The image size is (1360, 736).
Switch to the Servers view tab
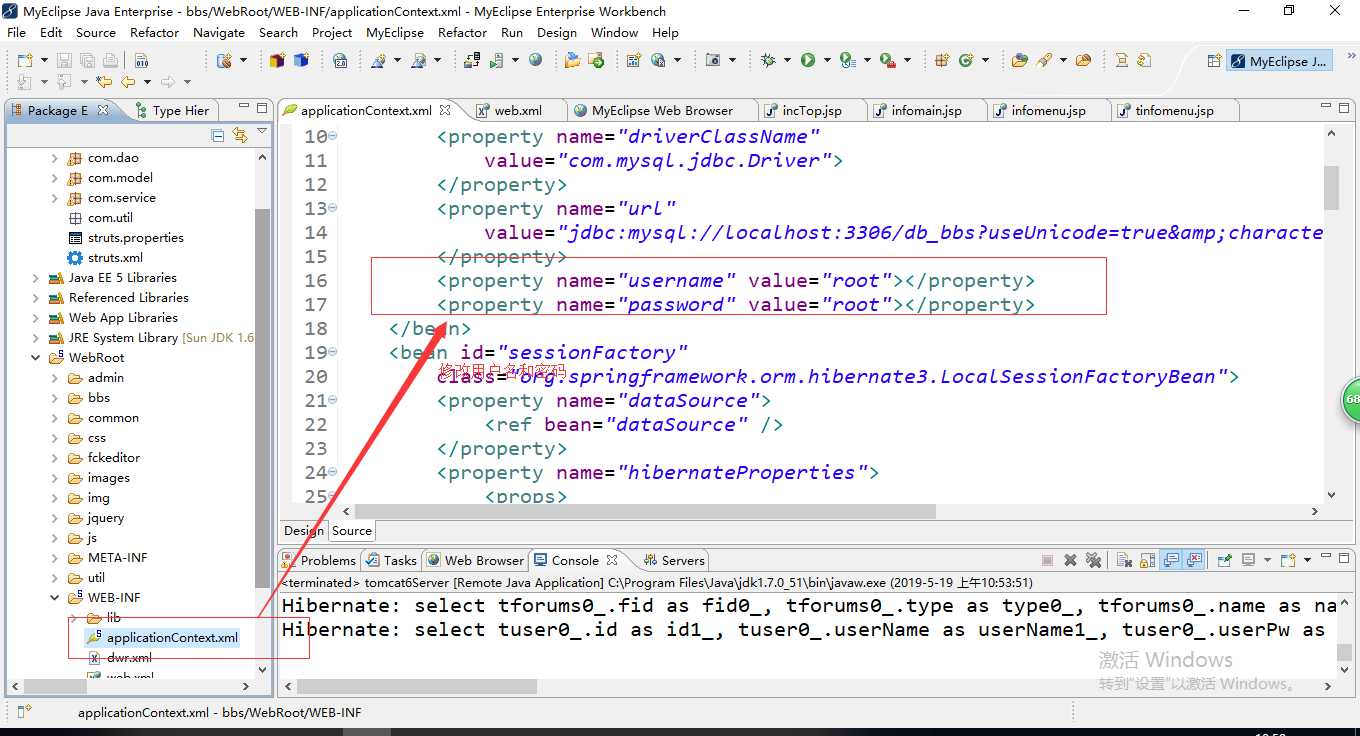coord(674,560)
